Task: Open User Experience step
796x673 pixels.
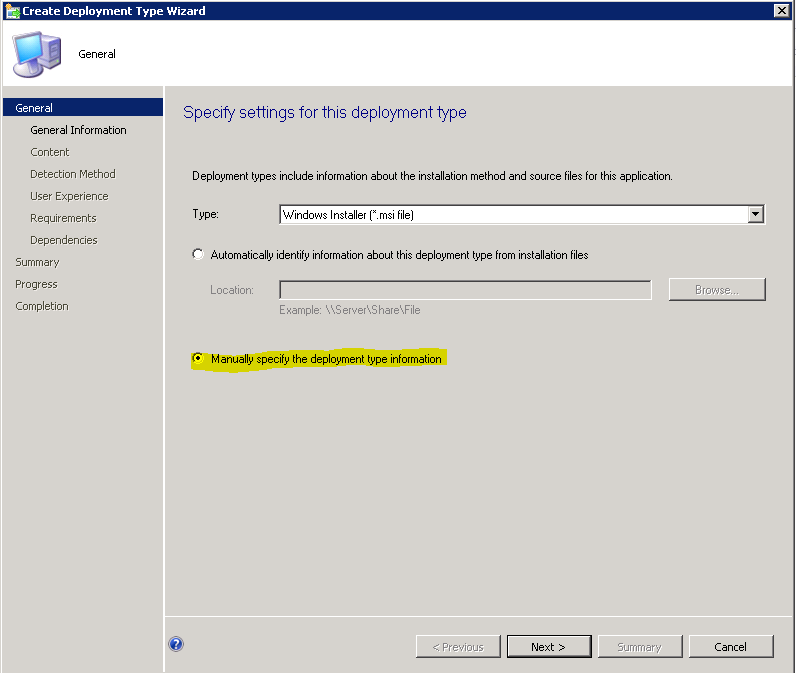Action: tap(70, 196)
